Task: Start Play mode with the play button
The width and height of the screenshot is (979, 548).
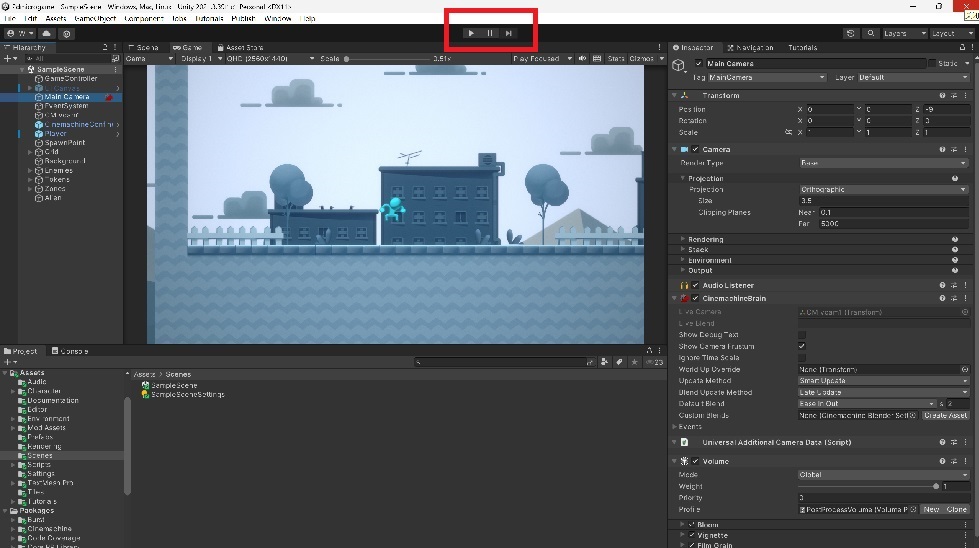Action: click(x=471, y=33)
